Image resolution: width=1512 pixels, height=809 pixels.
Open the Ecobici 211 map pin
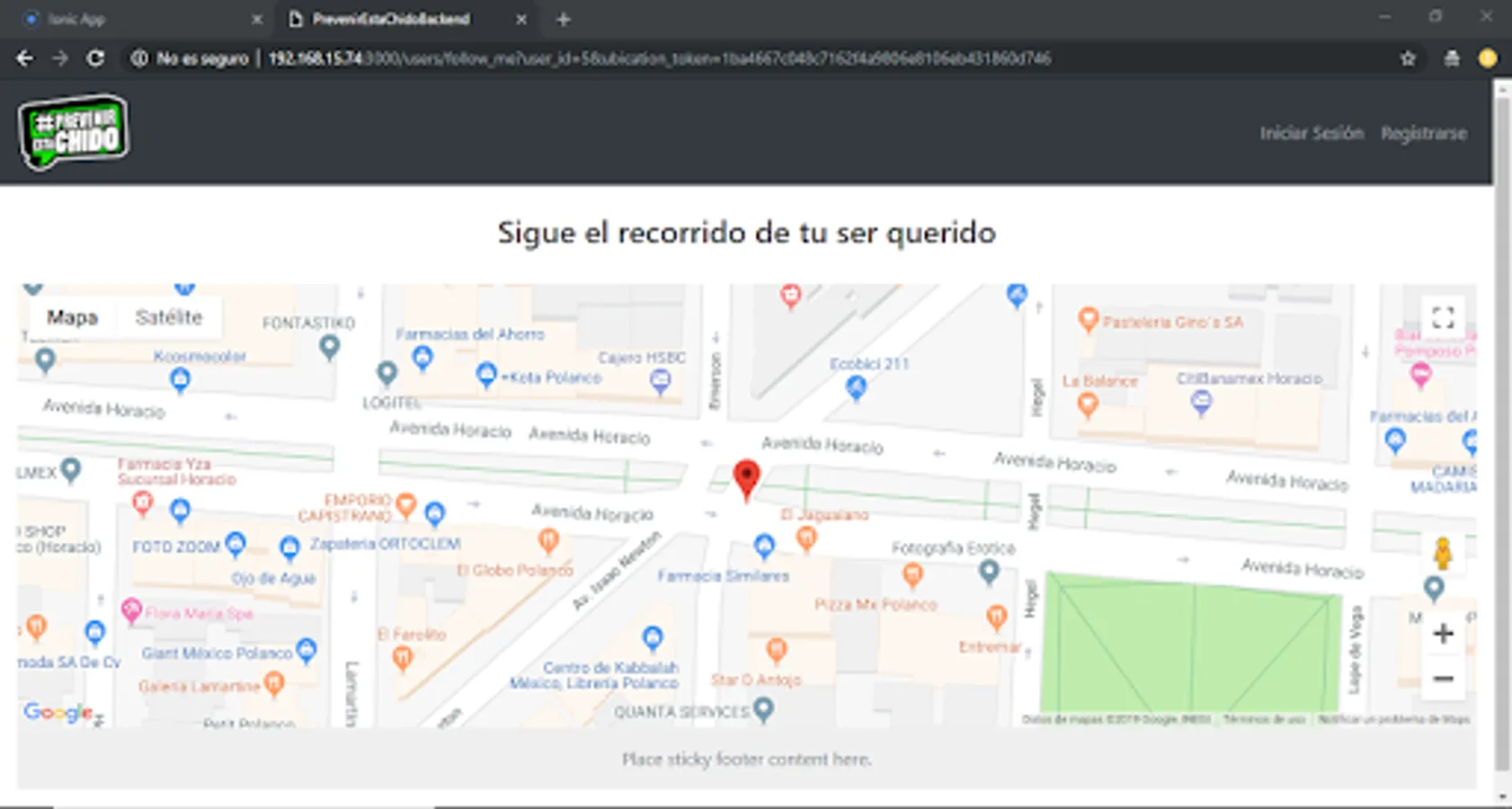(856, 388)
